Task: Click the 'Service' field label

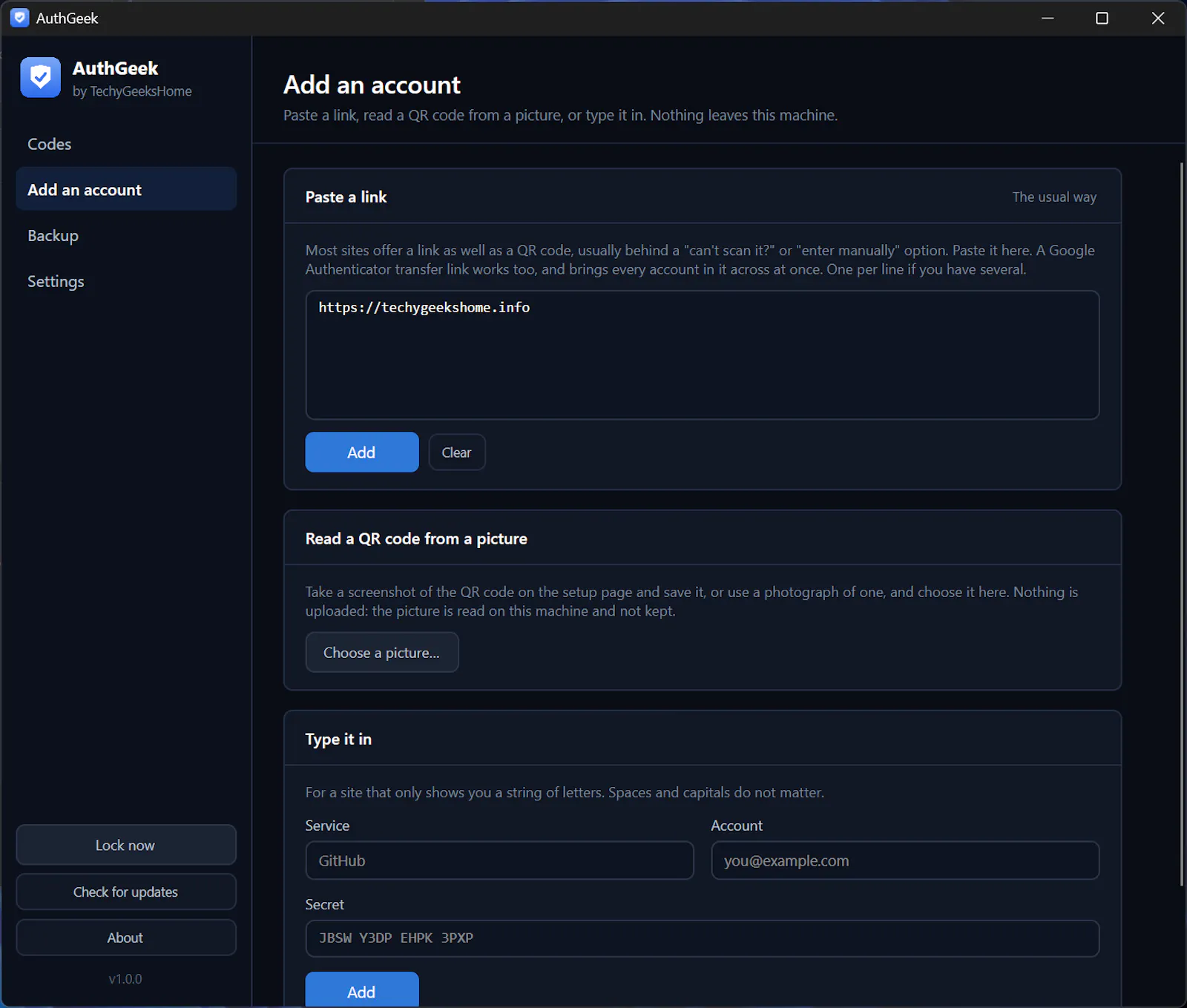Action: [327, 826]
